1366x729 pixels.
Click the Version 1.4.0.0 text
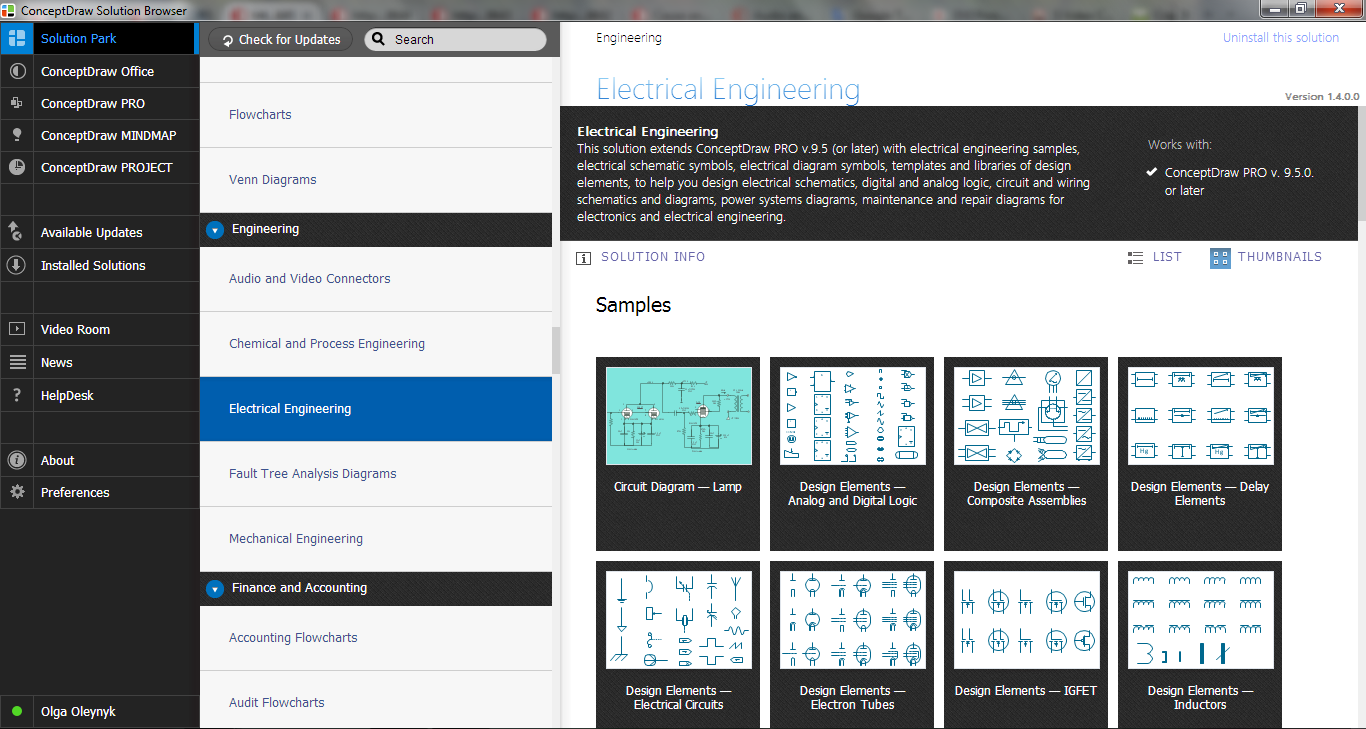pyautogui.click(x=1322, y=97)
